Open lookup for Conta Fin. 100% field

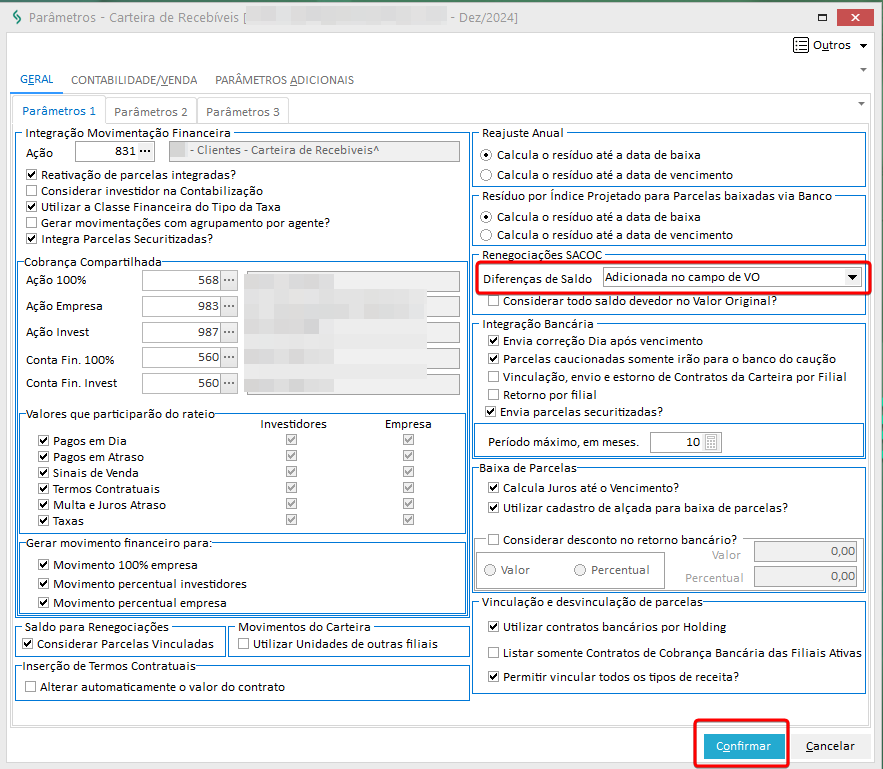(x=229, y=357)
